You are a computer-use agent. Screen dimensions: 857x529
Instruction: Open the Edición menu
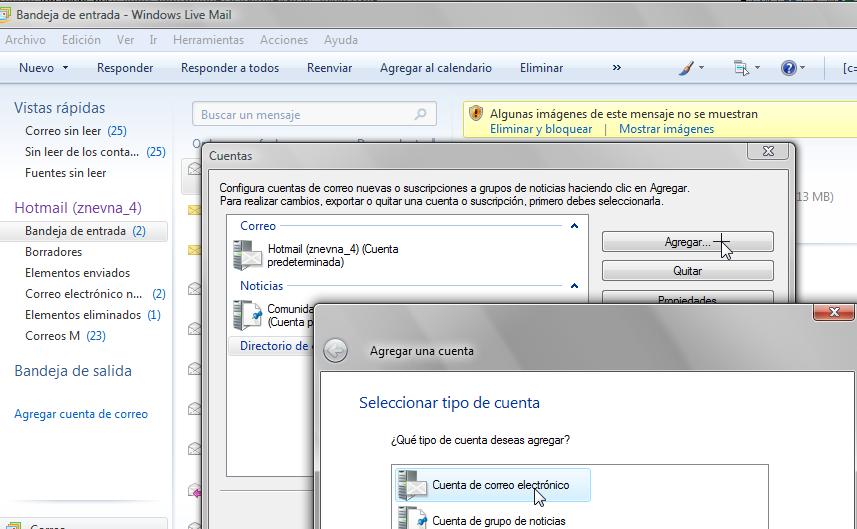pyautogui.click(x=81, y=40)
